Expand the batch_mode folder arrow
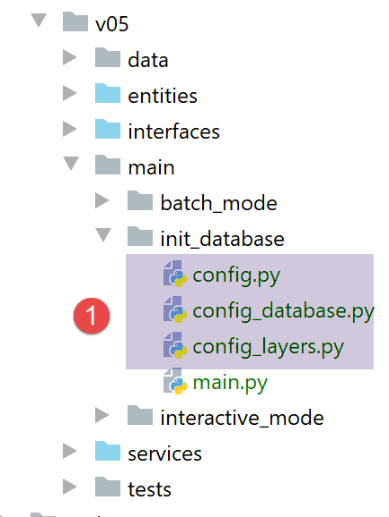 click(102, 200)
